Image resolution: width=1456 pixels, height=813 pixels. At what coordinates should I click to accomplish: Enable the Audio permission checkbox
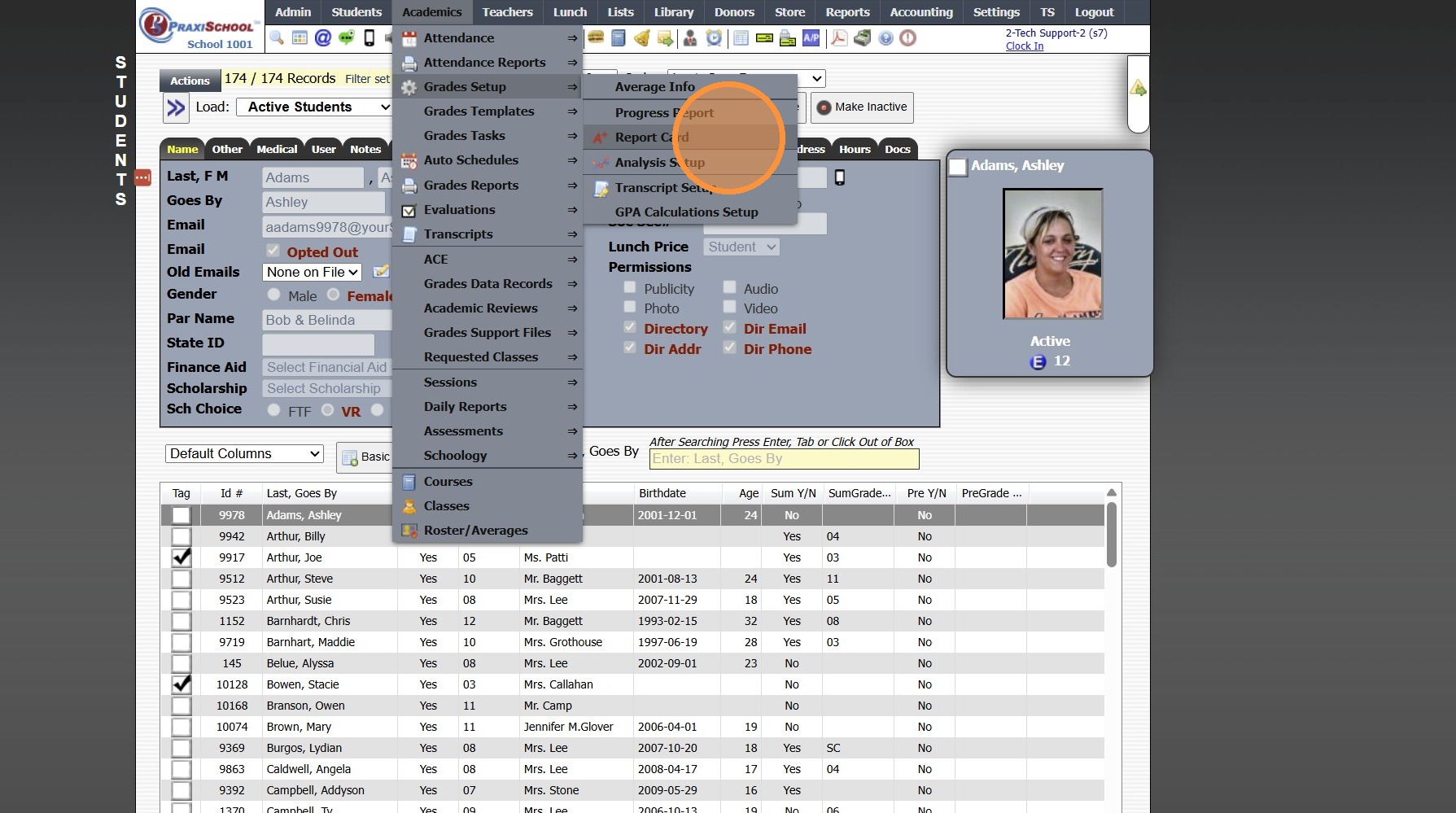730,287
